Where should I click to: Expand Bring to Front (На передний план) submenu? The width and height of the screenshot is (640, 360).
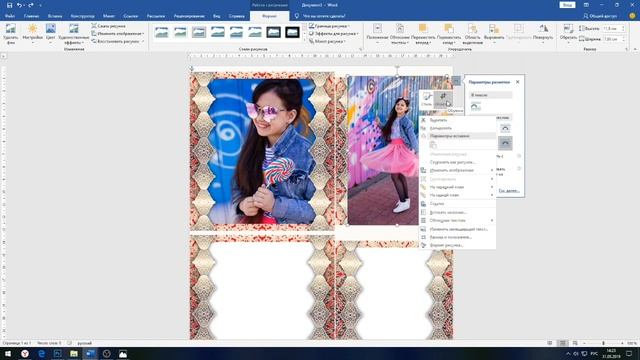pyautogui.click(x=458, y=187)
